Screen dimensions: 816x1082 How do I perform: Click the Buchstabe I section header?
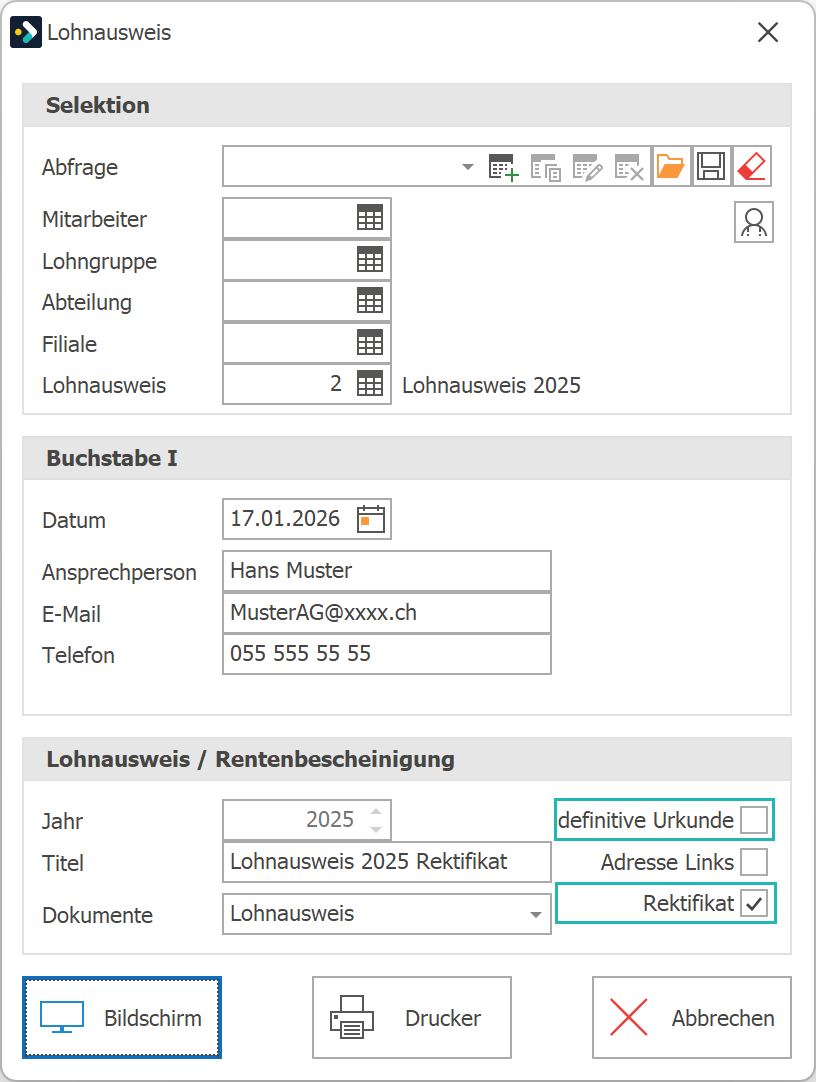click(x=407, y=458)
